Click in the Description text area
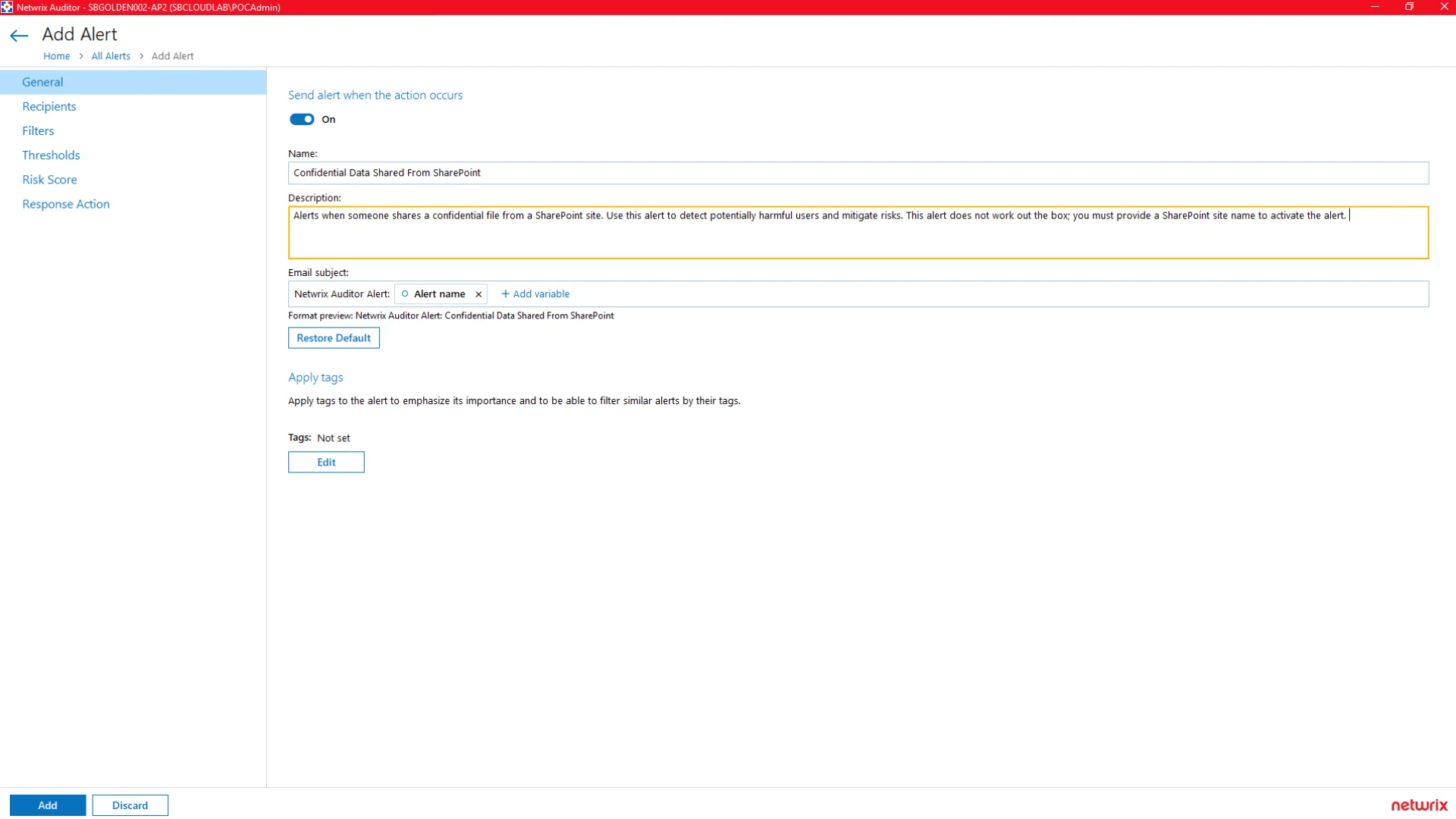Image resolution: width=1456 pixels, height=819 pixels. [x=858, y=233]
